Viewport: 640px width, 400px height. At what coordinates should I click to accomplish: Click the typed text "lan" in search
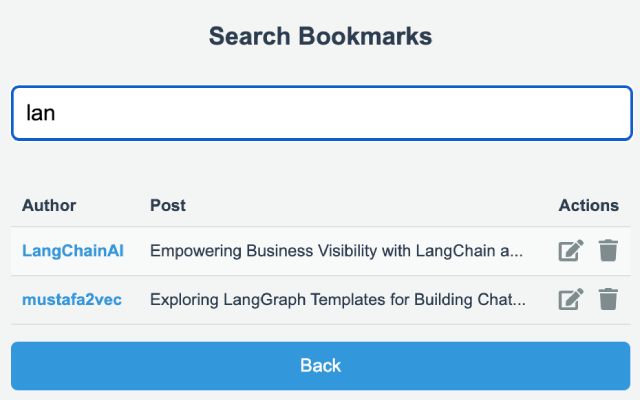click(x=40, y=113)
